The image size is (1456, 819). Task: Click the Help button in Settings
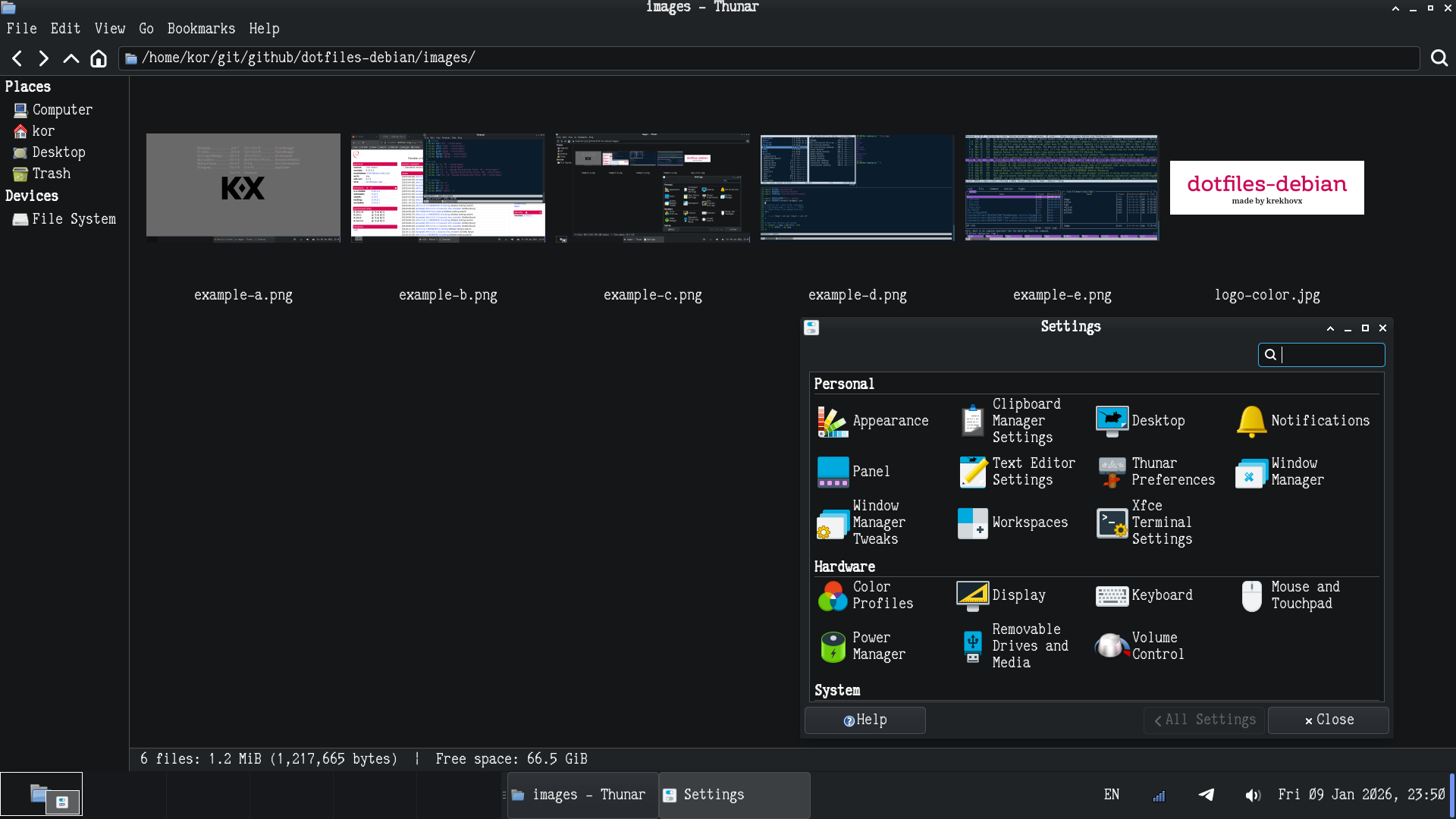click(x=864, y=720)
